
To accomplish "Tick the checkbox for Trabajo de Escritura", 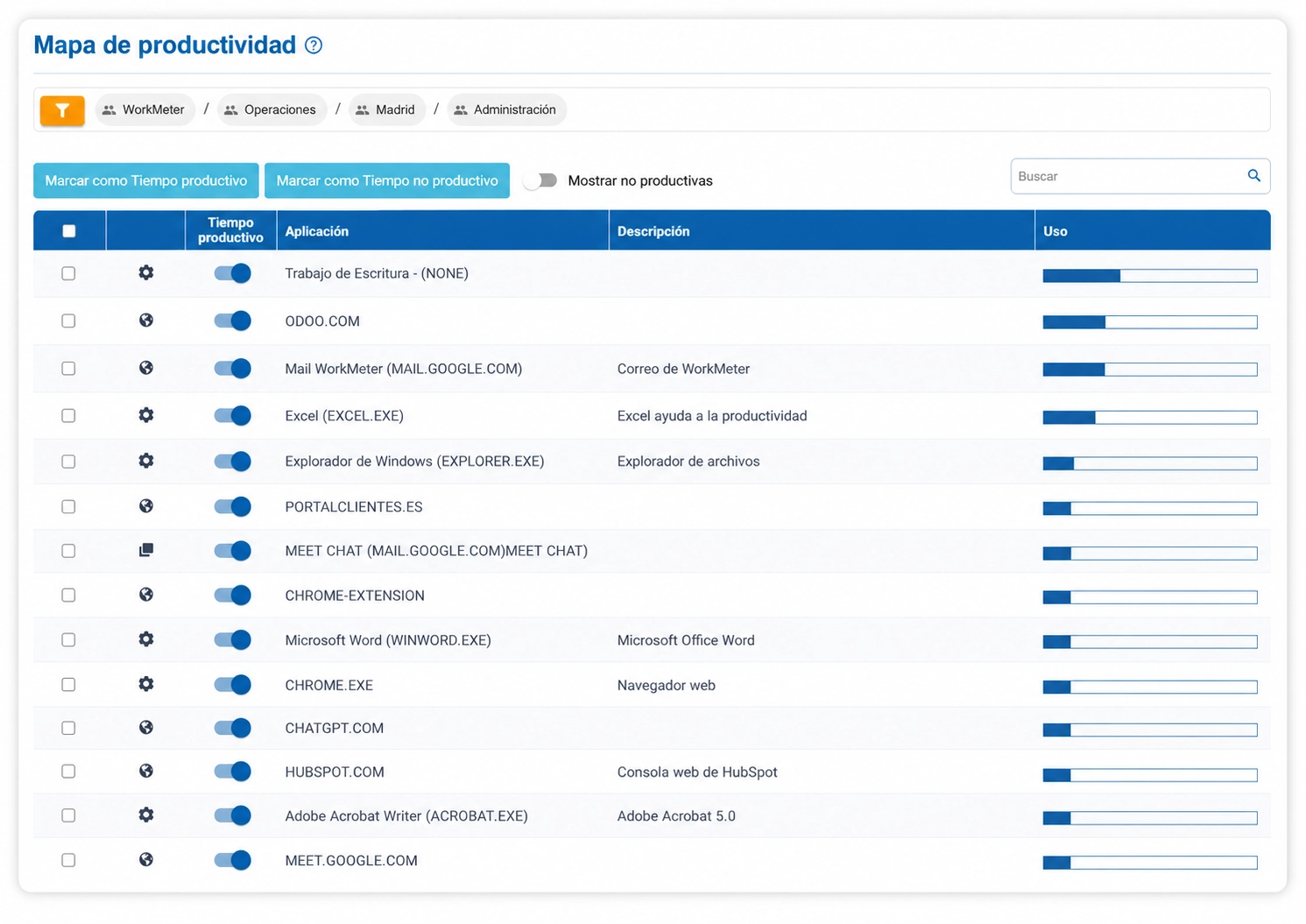I will click(x=68, y=273).
